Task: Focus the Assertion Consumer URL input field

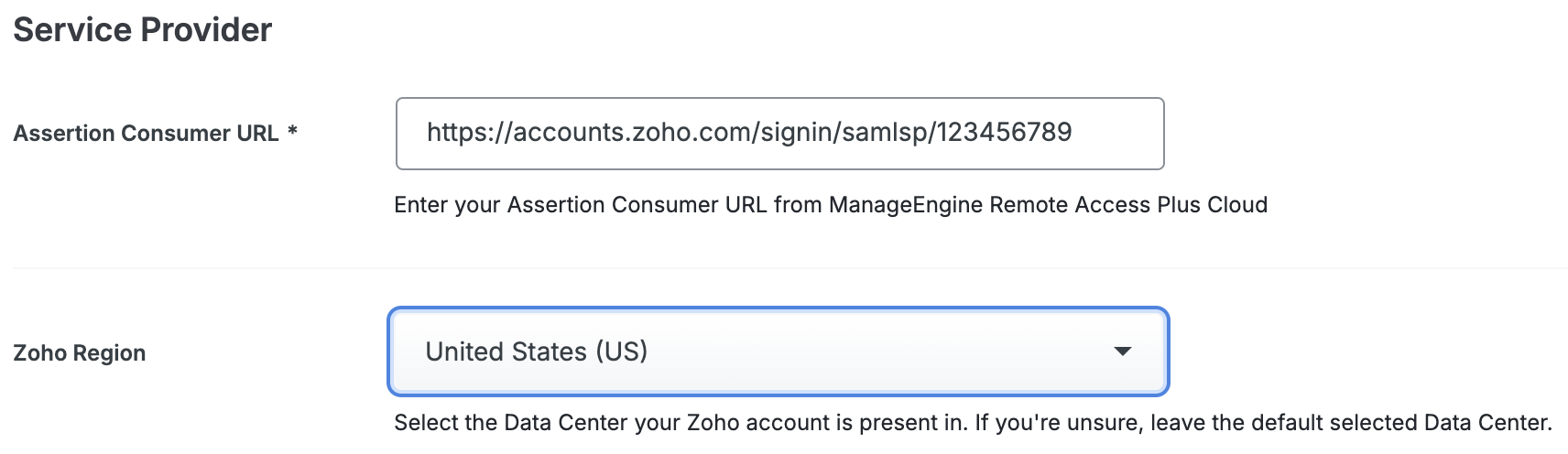Action: (x=779, y=134)
